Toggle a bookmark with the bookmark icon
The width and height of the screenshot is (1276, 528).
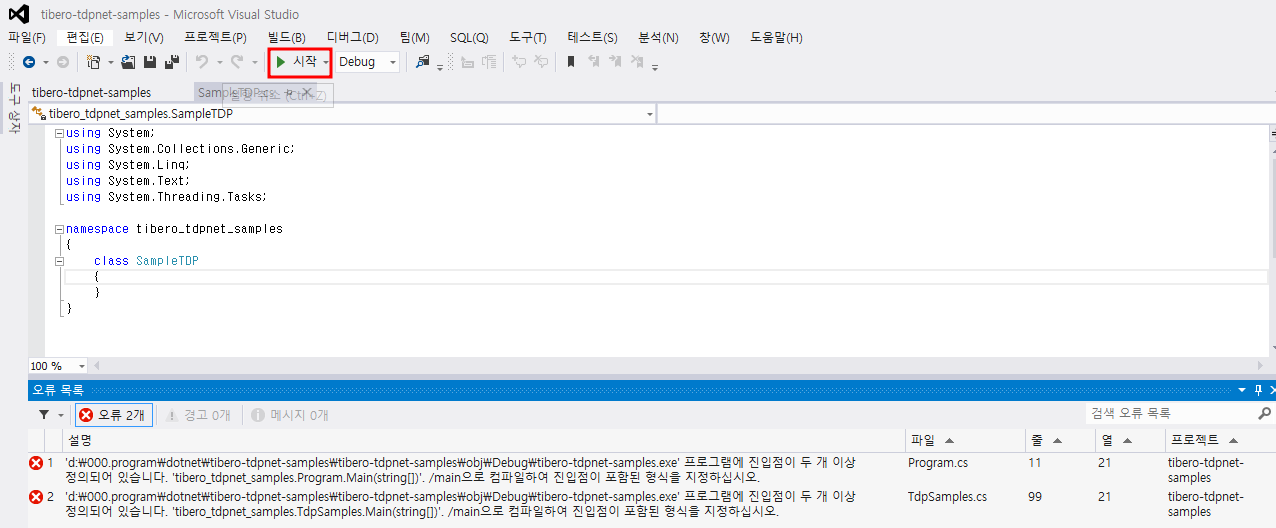571,62
